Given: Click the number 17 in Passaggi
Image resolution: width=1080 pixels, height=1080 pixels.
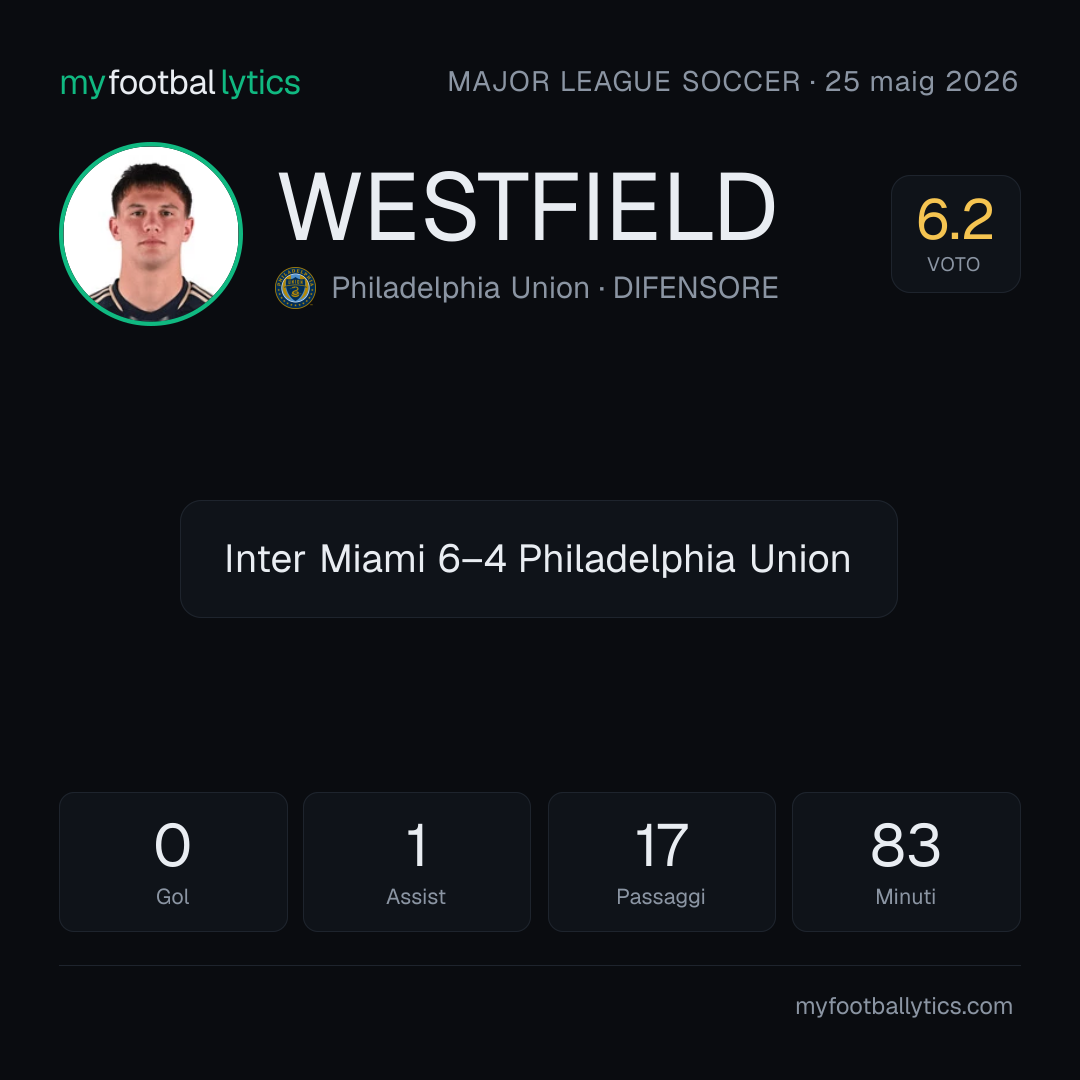Looking at the screenshot, I should (661, 845).
